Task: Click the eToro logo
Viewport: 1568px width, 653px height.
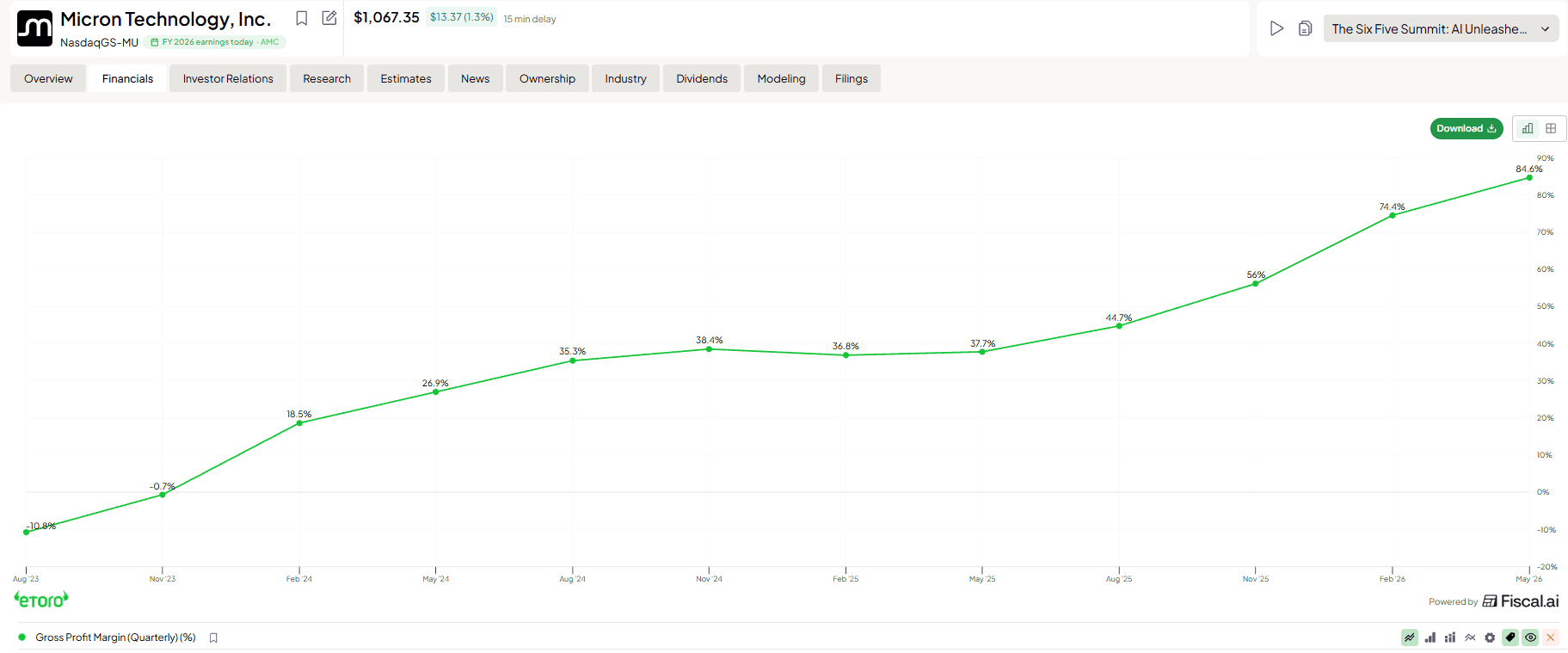Action: click(41, 600)
